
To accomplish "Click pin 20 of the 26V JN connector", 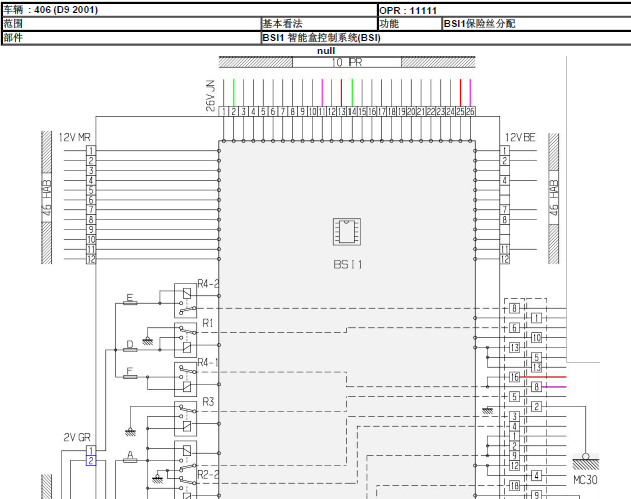I will pyautogui.click(x=411, y=111).
